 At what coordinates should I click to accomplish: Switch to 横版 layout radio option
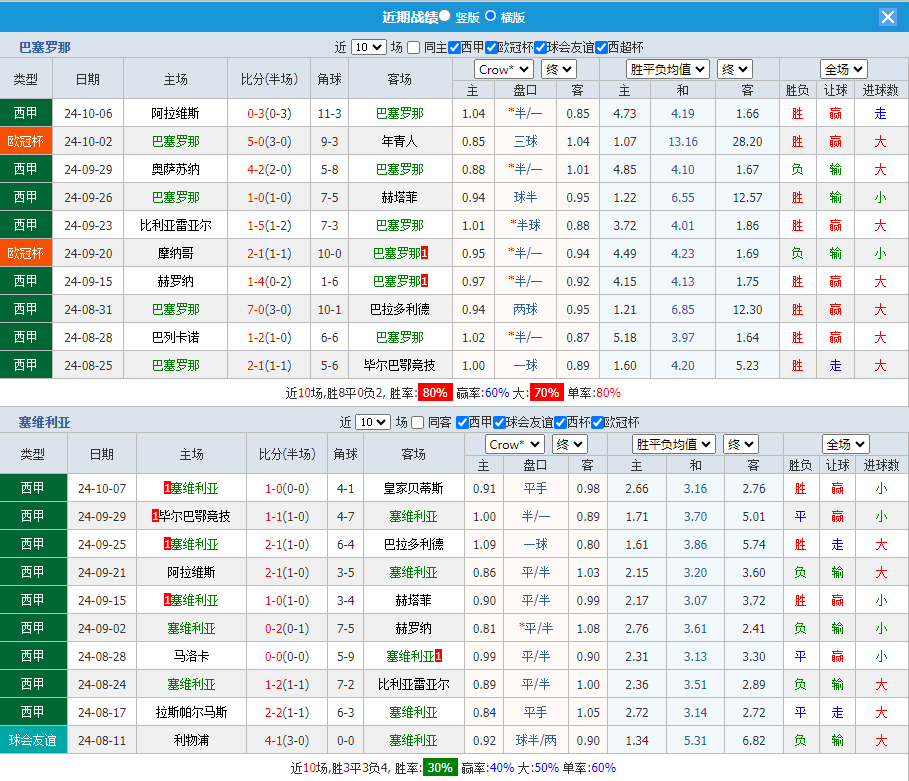(x=490, y=16)
